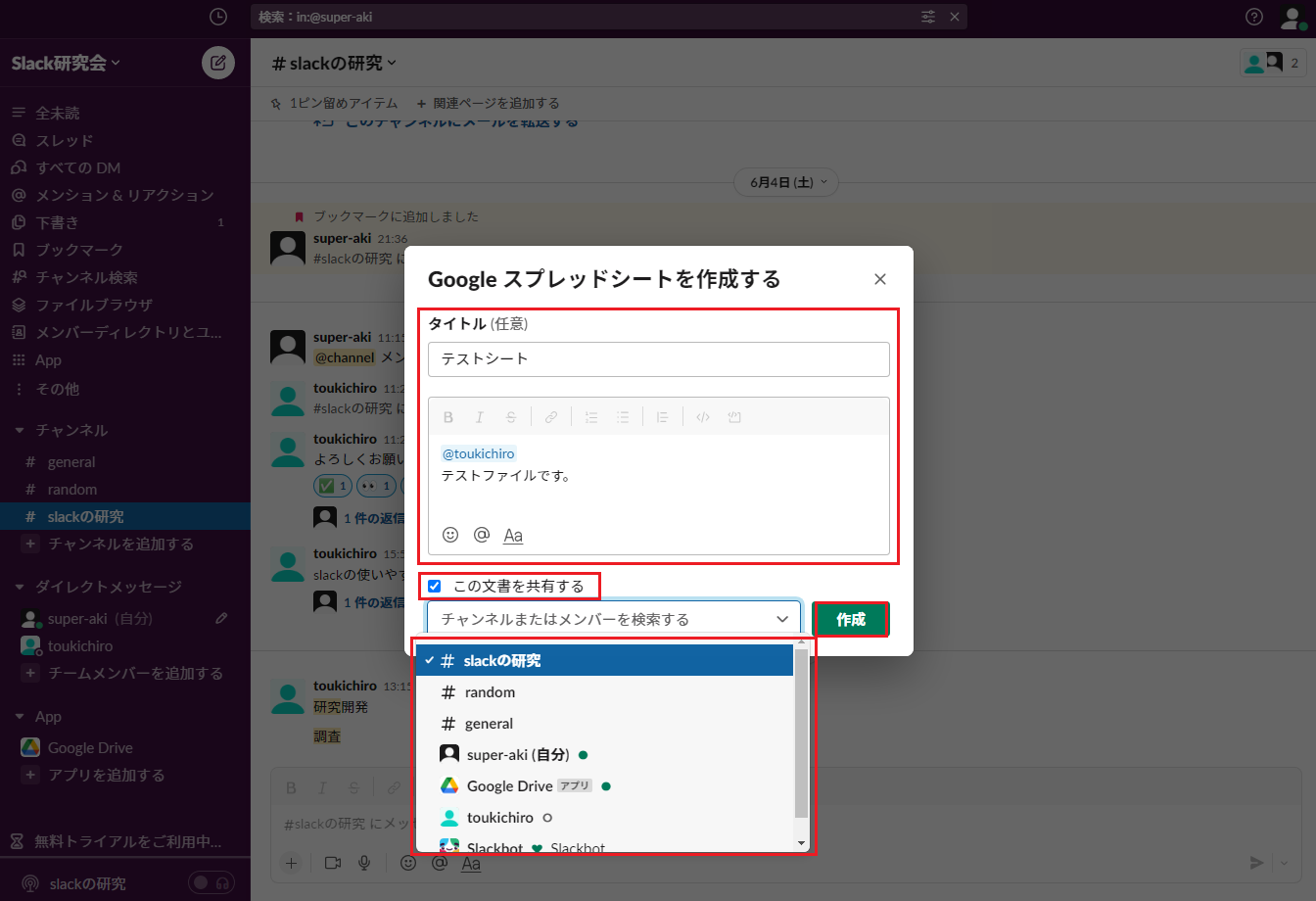
Task: Toggle the huddle headphones switch
Action: [211, 882]
